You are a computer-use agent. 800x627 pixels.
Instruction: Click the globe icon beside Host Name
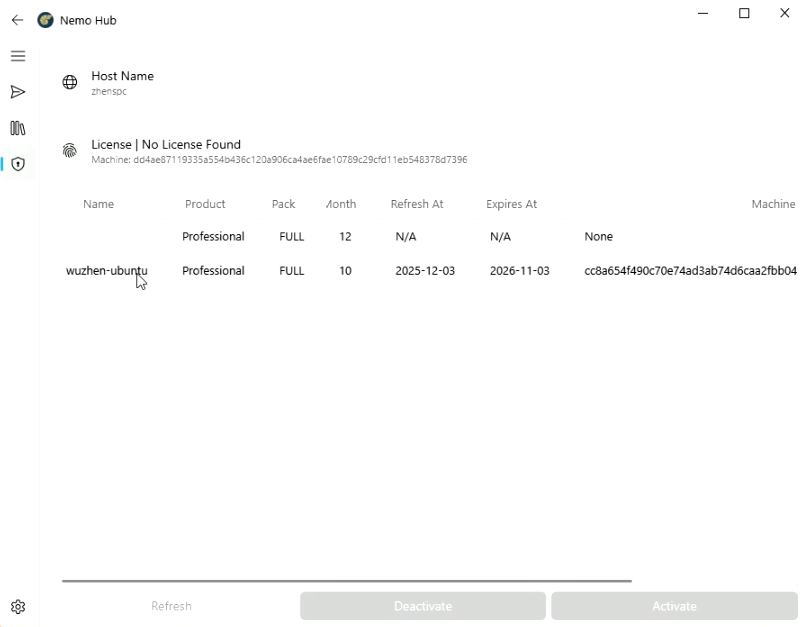pyautogui.click(x=70, y=83)
